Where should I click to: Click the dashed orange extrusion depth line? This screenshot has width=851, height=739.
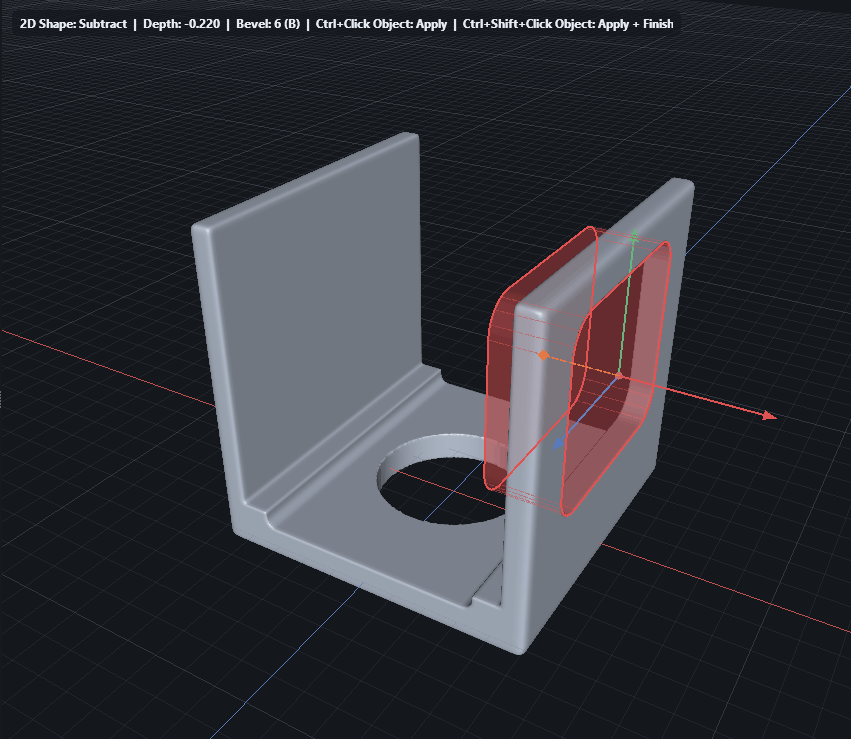tap(582, 364)
